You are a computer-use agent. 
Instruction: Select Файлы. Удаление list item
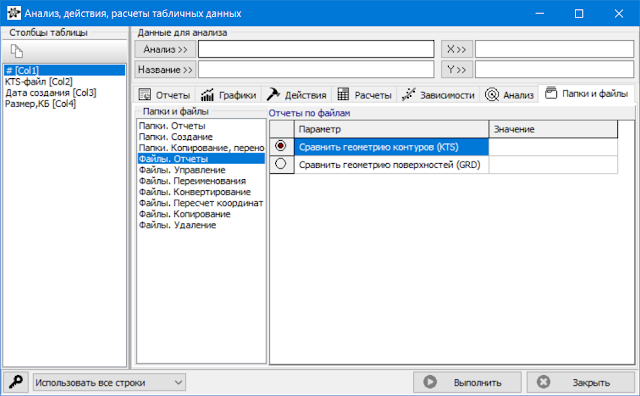click(201, 225)
